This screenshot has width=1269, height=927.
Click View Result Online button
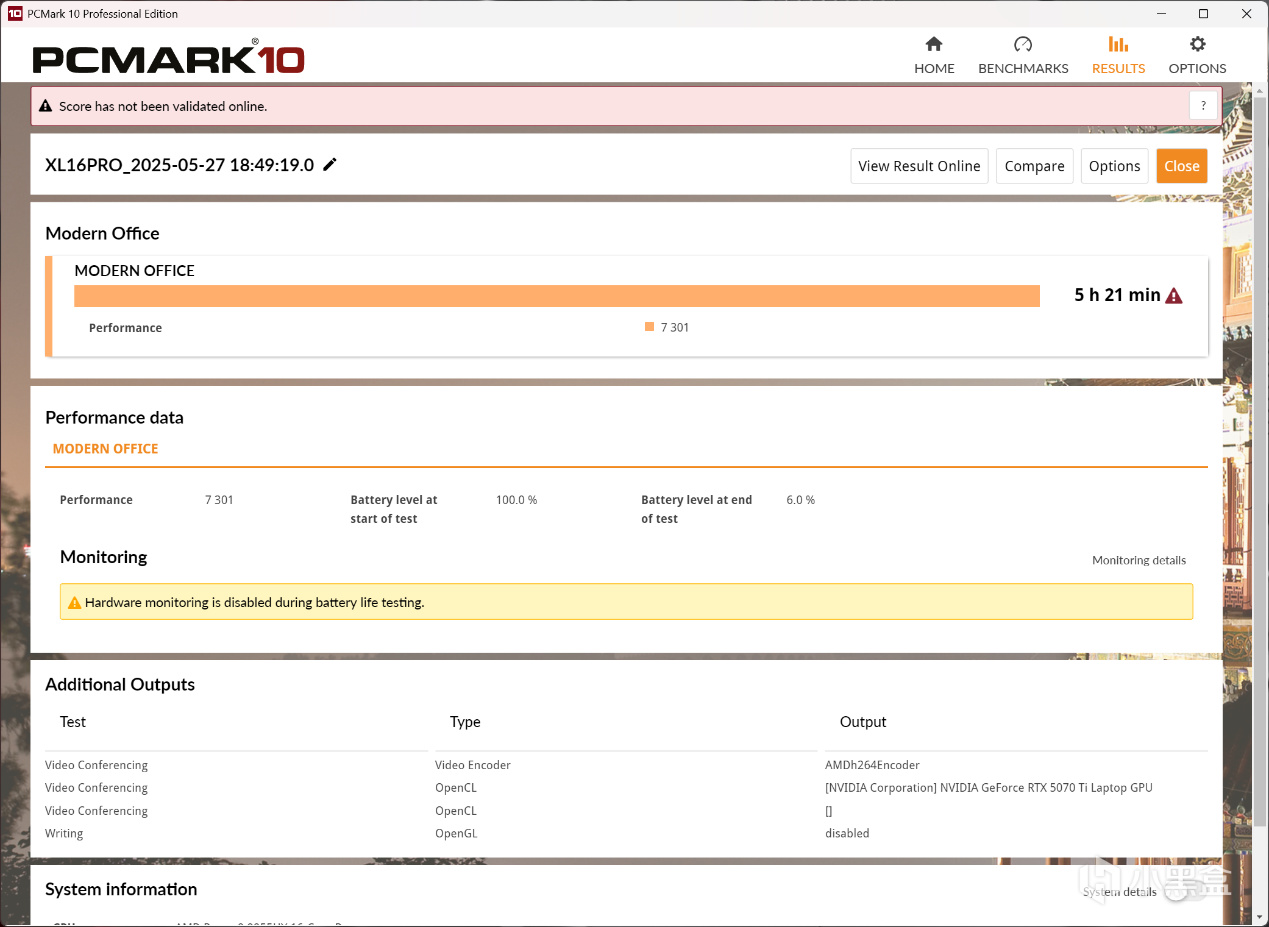(x=919, y=166)
